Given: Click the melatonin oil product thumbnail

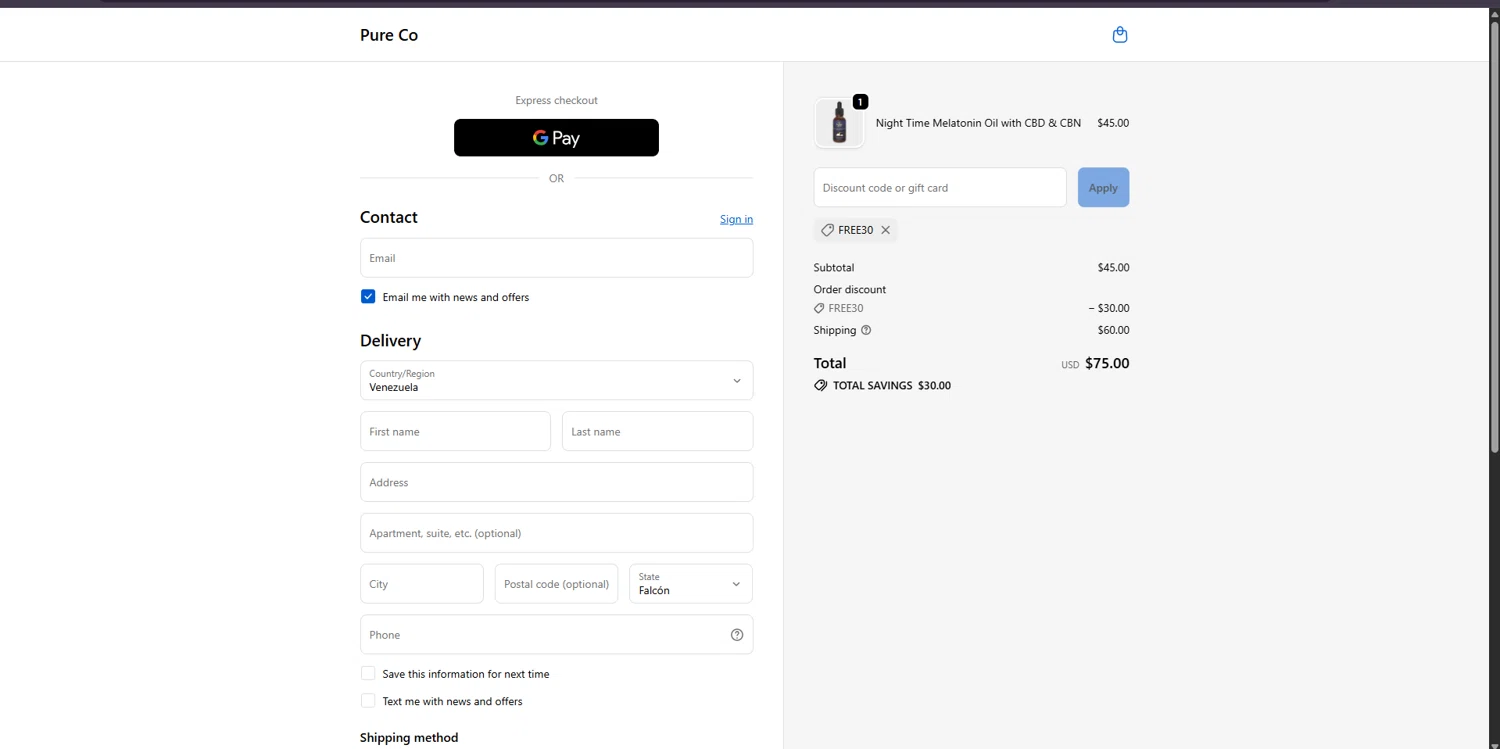Looking at the screenshot, I should 839,123.
